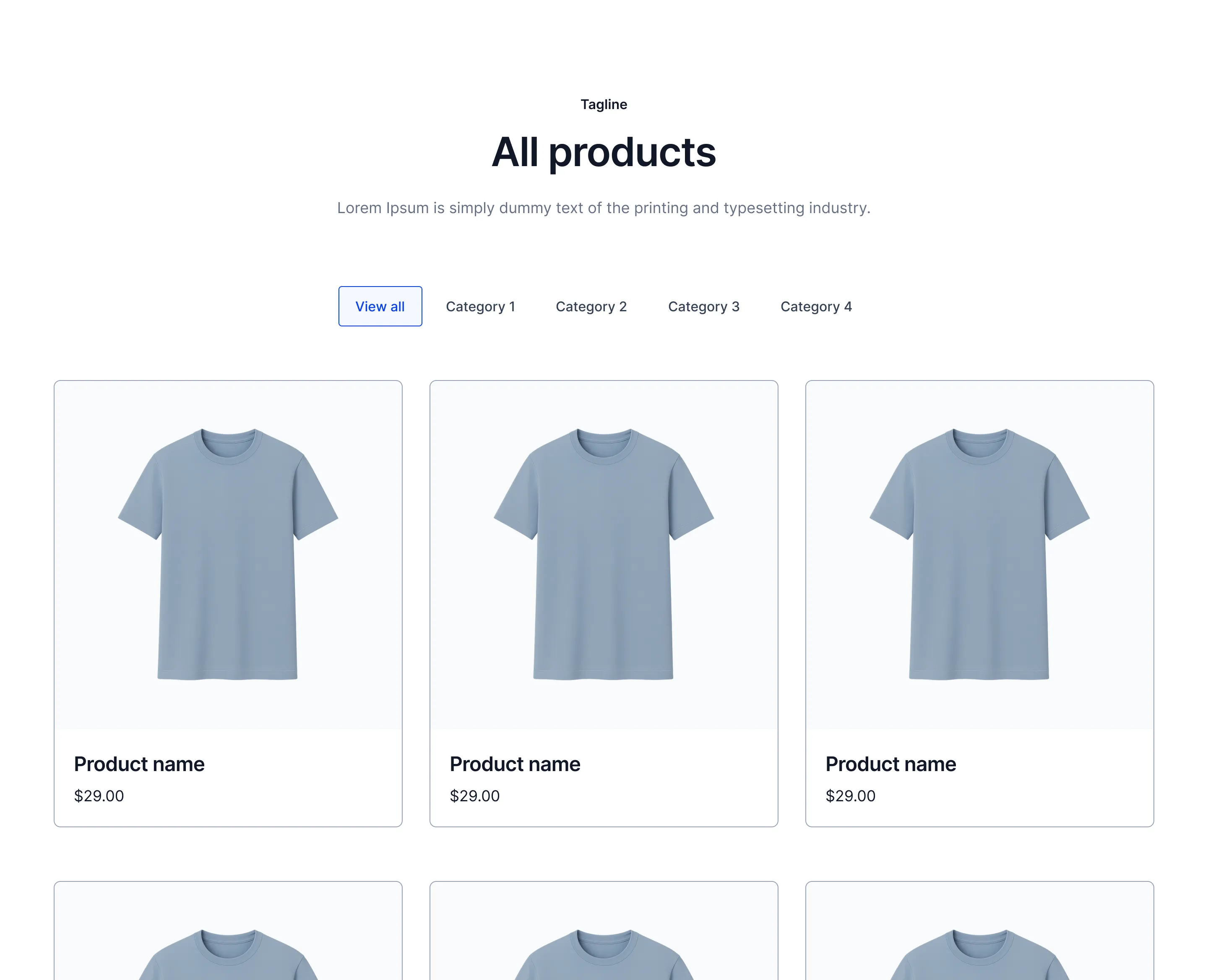Click the All products heading
This screenshot has height=980, width=1208.
604,152
